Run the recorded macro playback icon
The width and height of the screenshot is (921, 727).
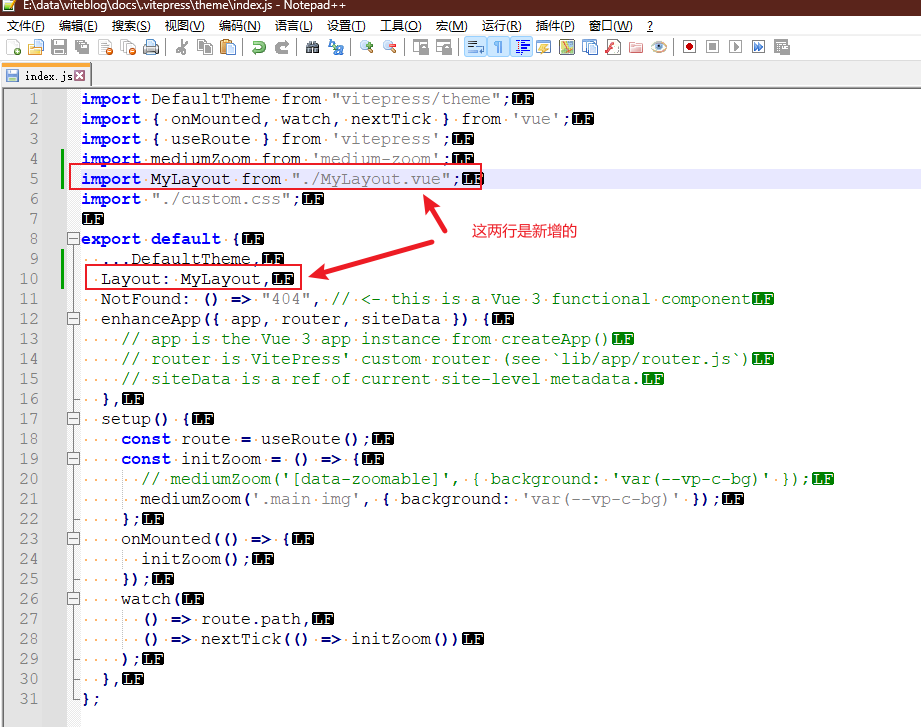coord(737,47)
